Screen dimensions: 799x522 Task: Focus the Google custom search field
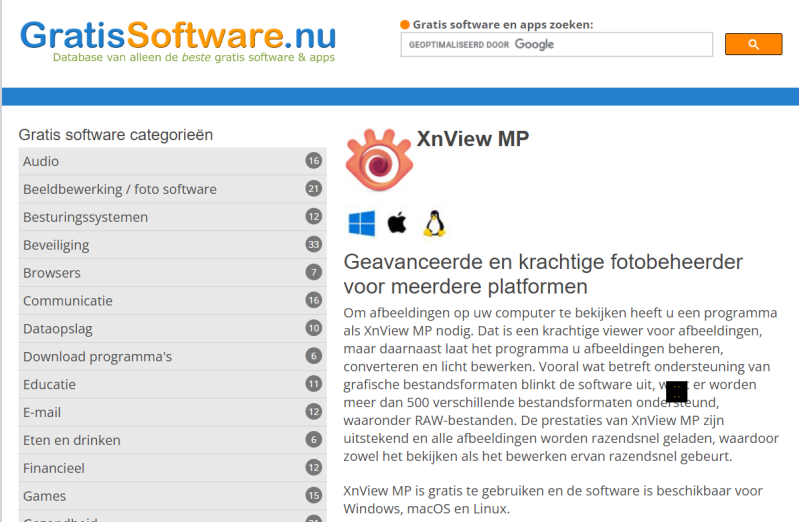click(556, 45)
